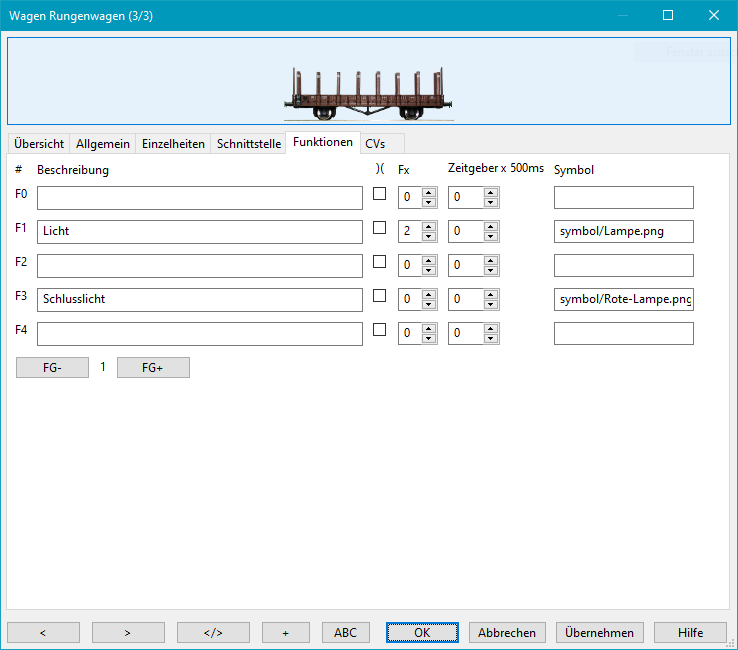
Task: Click the previous wagon '<' button
Action: coord(43,632)
